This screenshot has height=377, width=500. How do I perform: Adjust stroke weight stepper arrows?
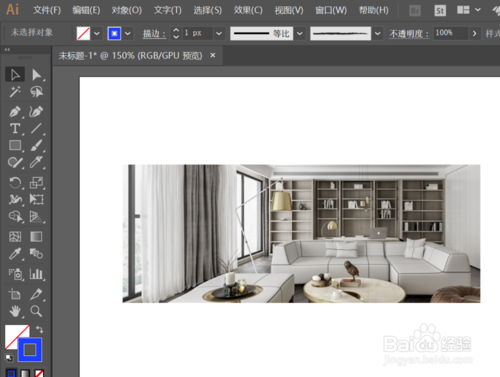pos(176,33)
